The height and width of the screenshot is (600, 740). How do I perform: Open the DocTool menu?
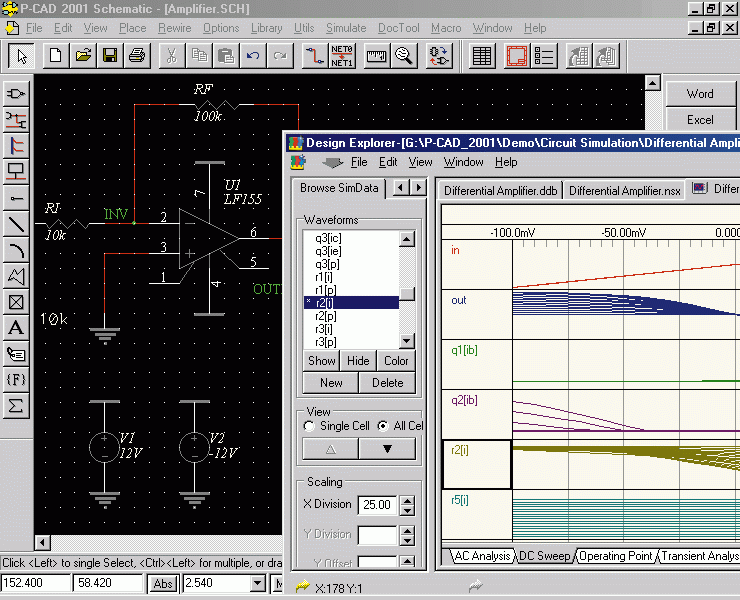(398, 28)
